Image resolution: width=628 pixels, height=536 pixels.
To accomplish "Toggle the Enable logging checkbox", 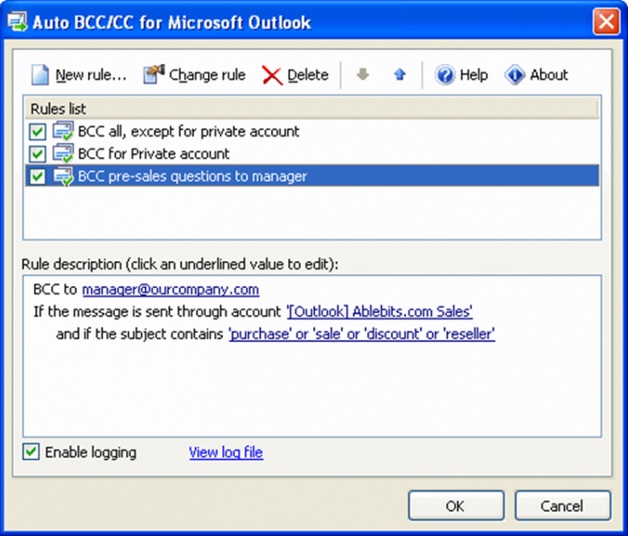I will pos(31,453).
